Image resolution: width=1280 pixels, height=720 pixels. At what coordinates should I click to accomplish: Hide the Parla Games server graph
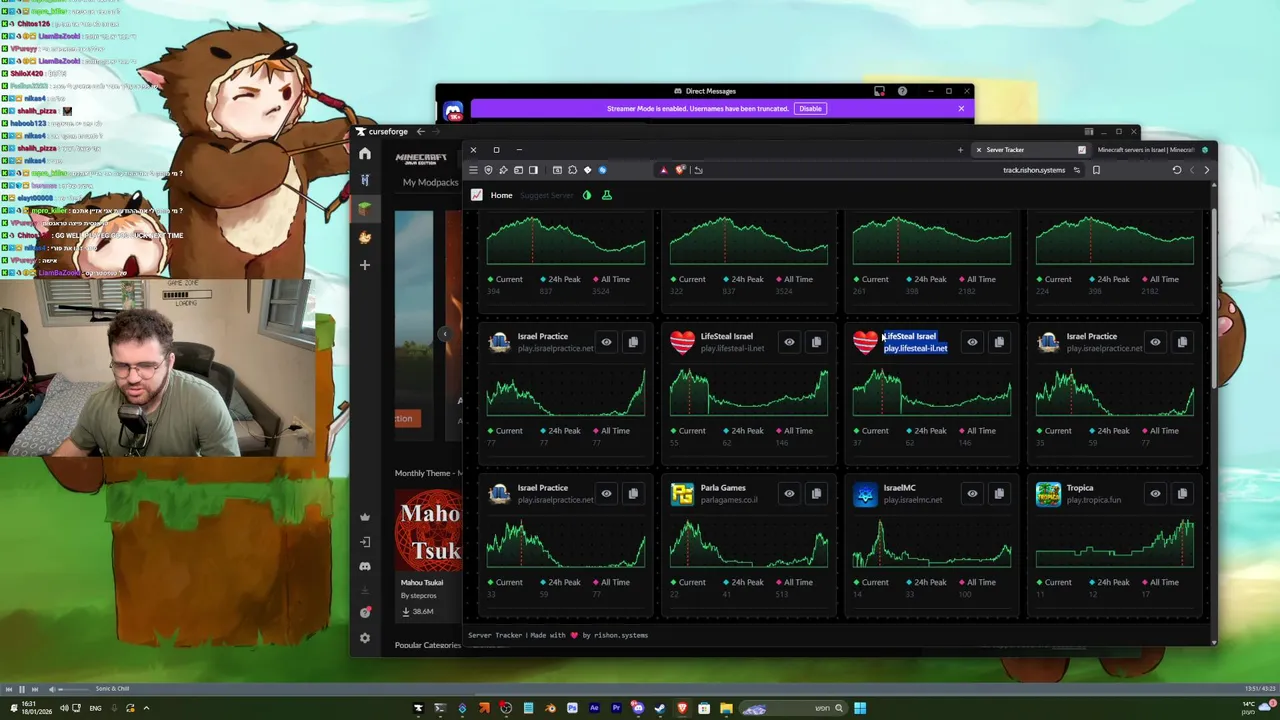click(789, 493)
